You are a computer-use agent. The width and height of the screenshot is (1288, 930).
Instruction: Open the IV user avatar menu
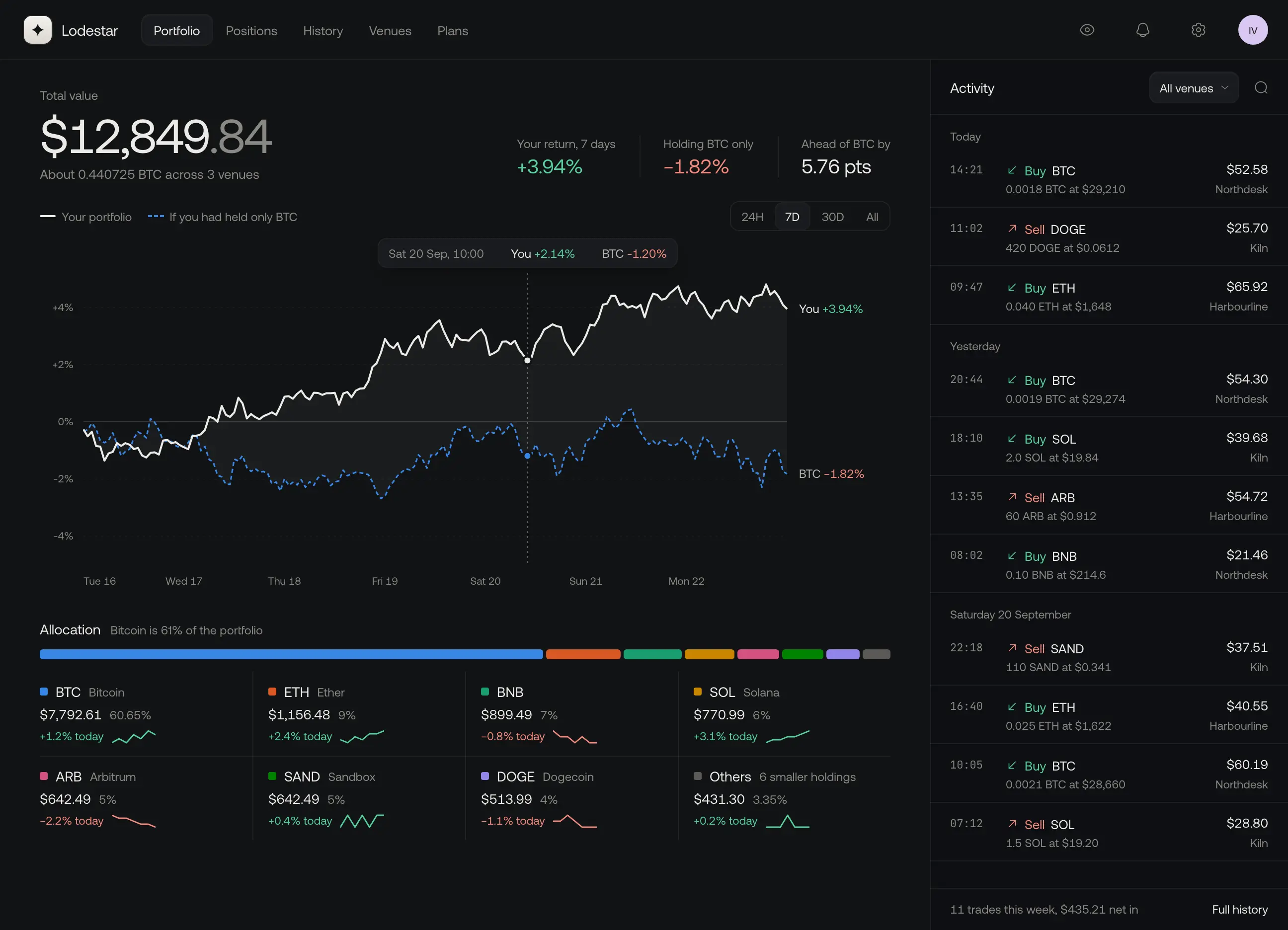1253,30
